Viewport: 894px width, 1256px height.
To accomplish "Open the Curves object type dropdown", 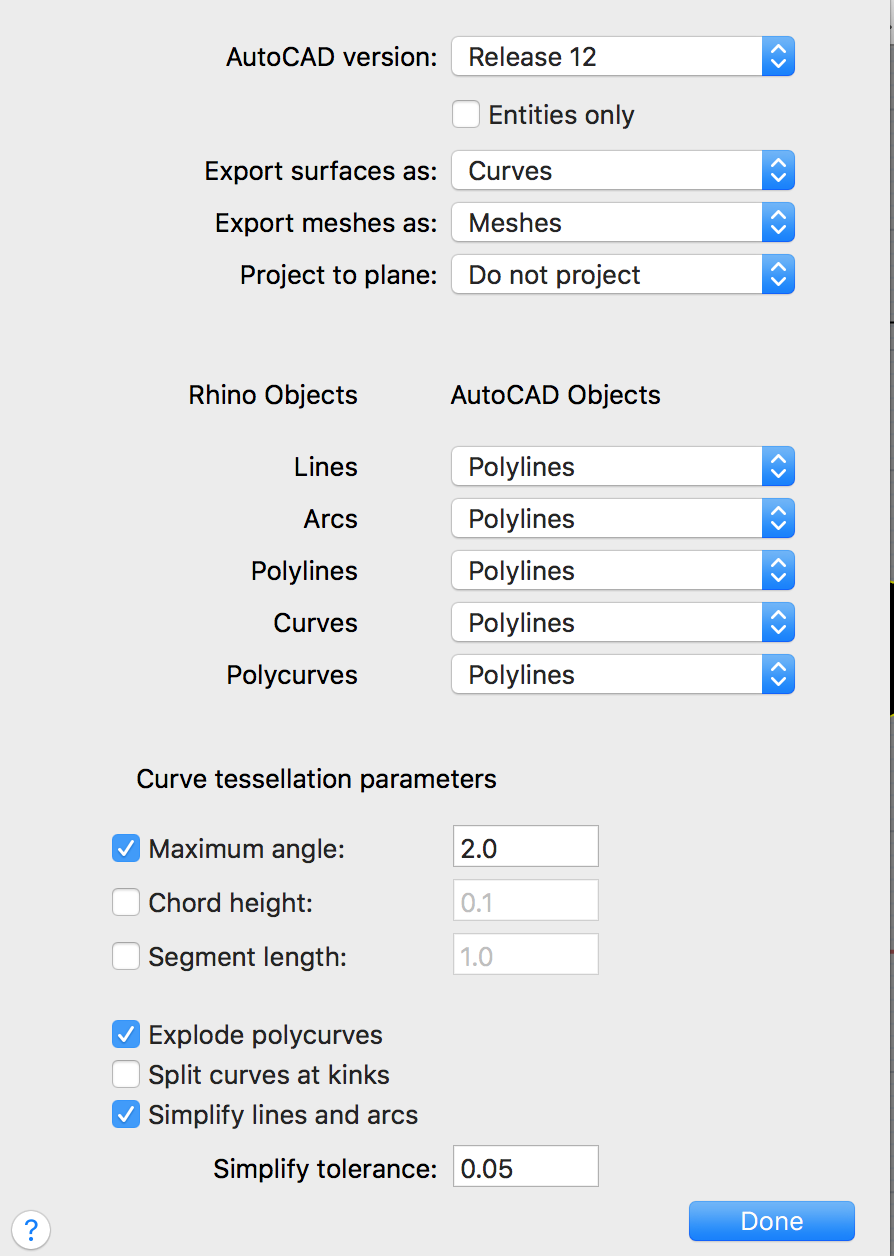I will coord(623,623).
